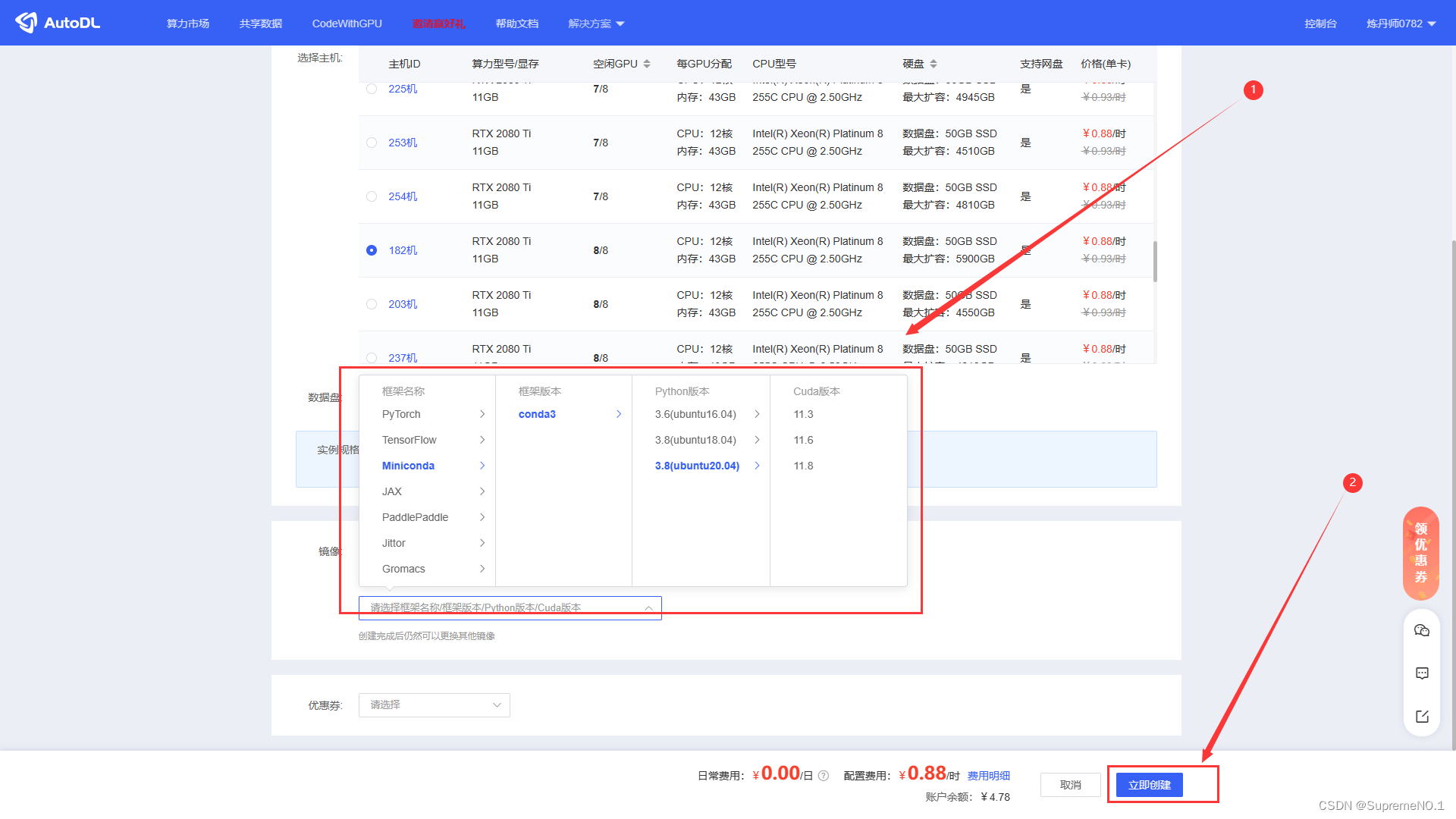Expand TensorFlow framework option
Viewport: 1456px width, 819px height.
427,440
